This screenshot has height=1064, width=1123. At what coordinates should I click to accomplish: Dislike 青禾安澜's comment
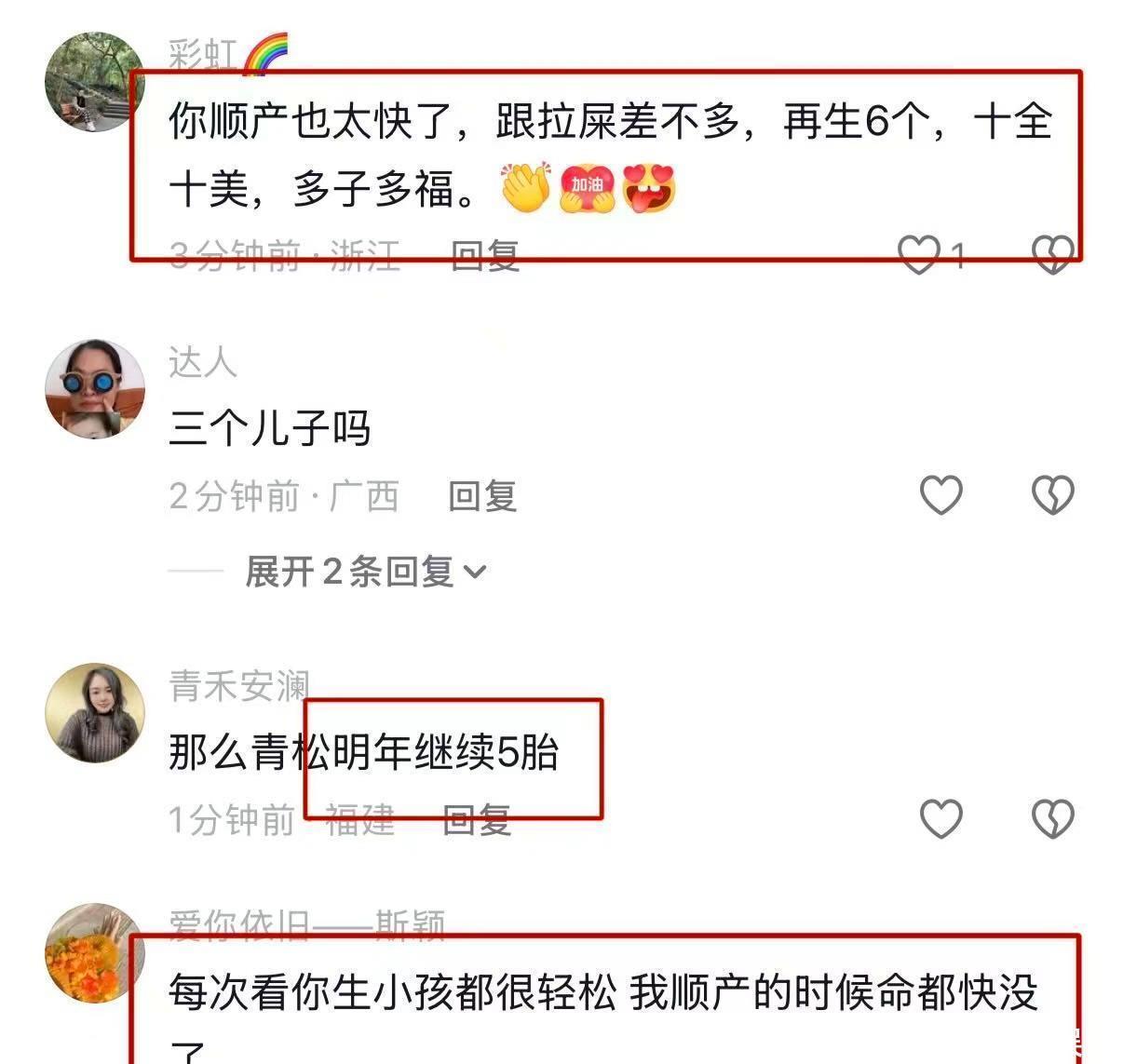point(1053,819)
